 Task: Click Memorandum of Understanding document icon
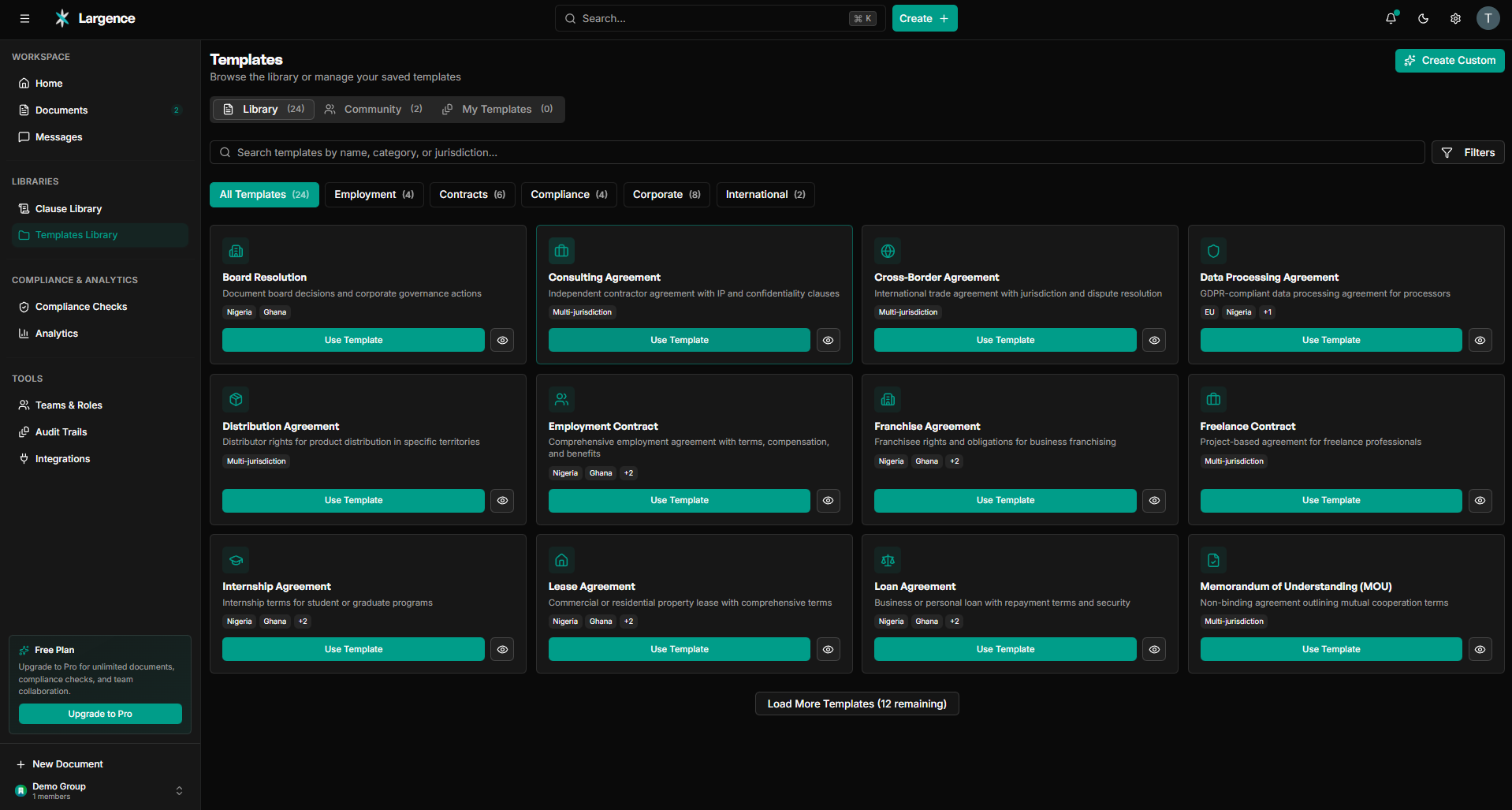tap(1213, 560)
